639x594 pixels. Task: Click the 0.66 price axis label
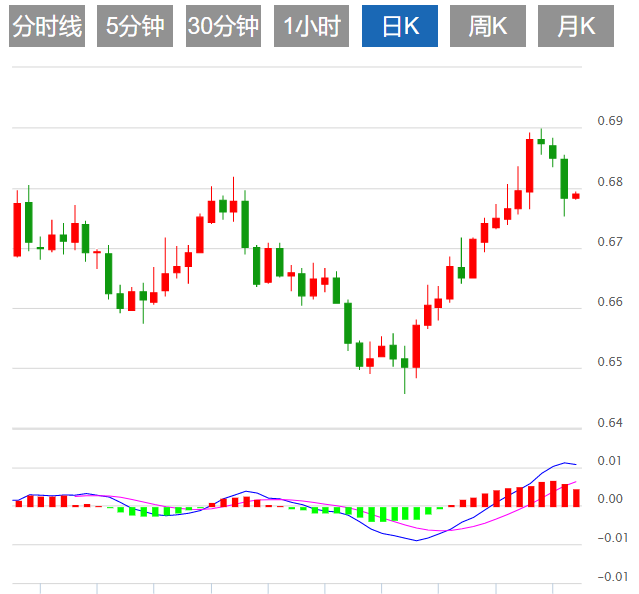610,301
